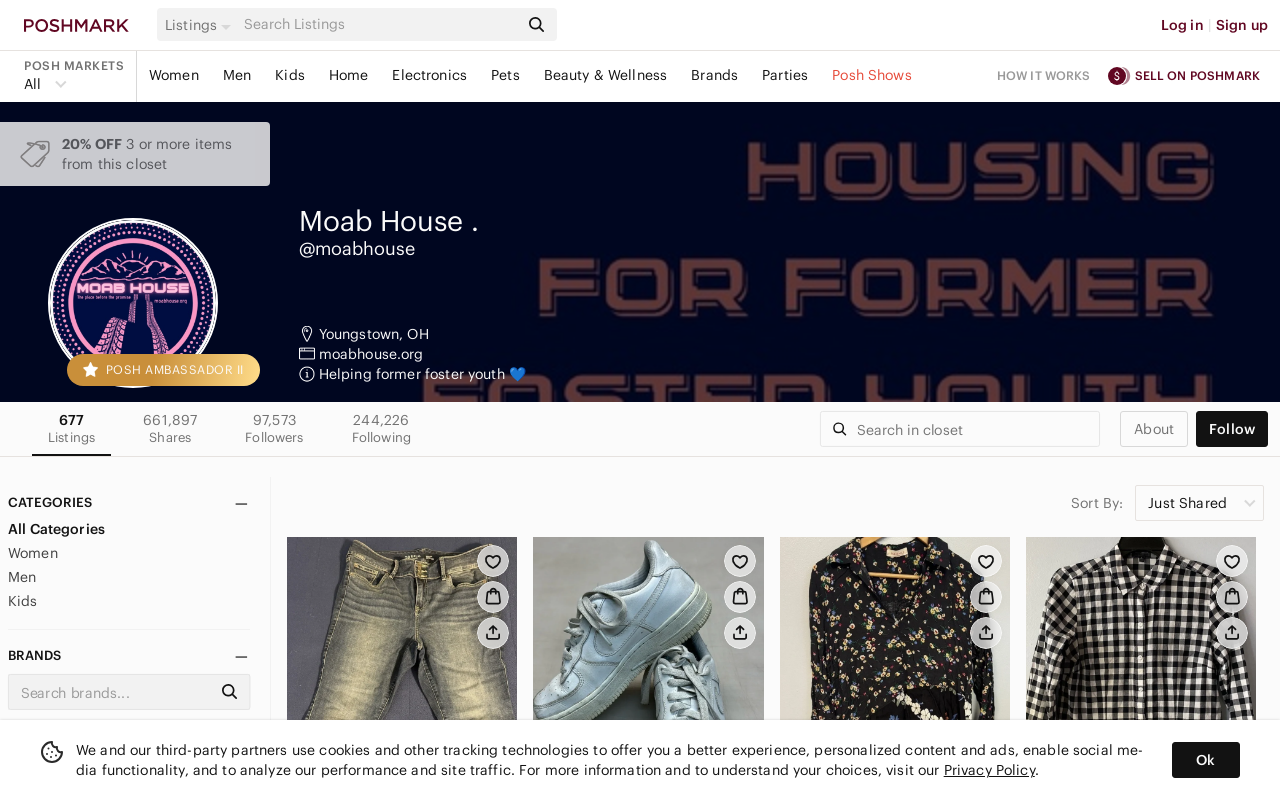Click the cookie icon in consent banner

pyautogui.click(x=52, y=752)
